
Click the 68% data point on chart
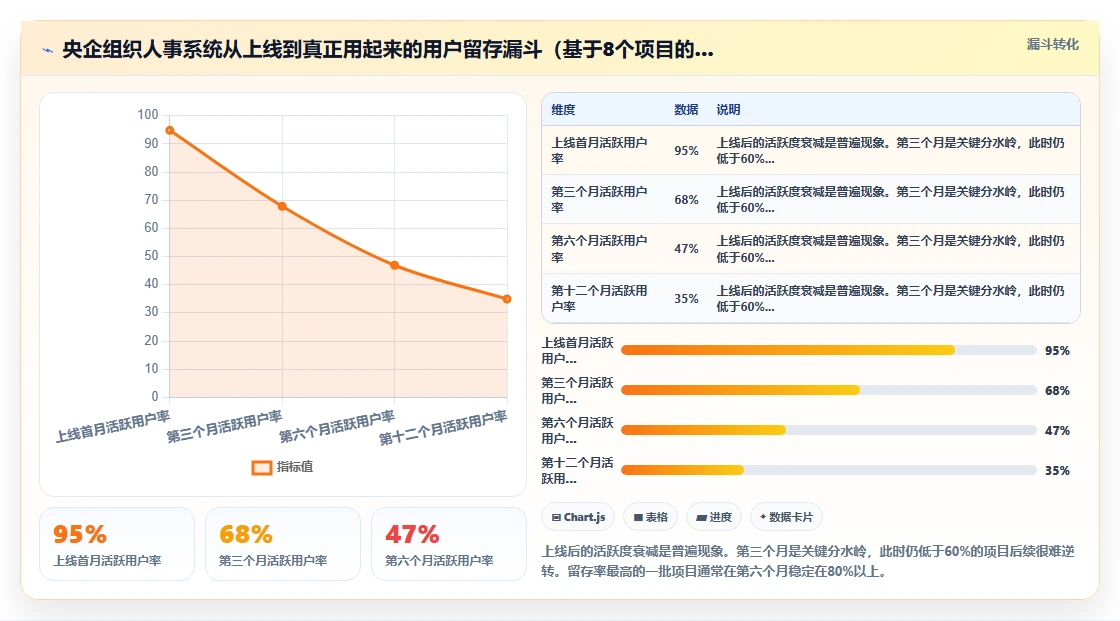point(282,207)
